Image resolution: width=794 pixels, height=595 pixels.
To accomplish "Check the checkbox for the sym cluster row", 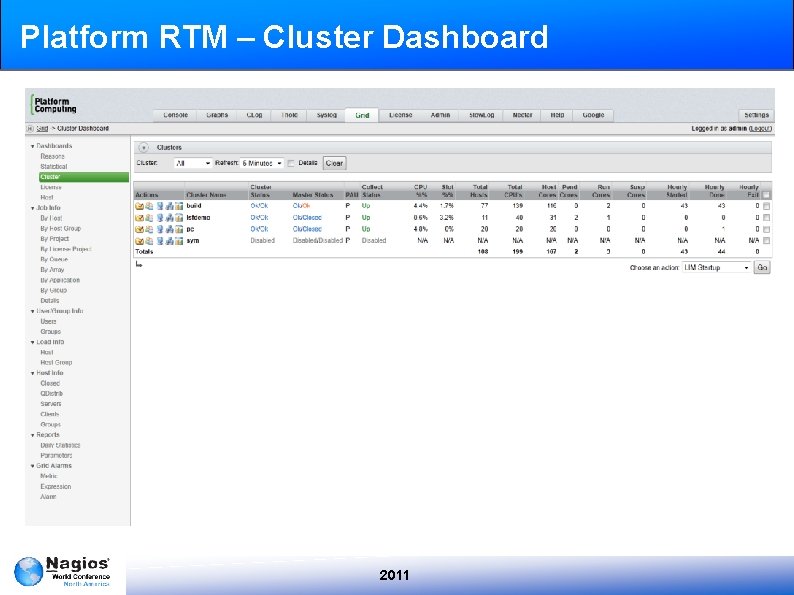I will (766, 241).
